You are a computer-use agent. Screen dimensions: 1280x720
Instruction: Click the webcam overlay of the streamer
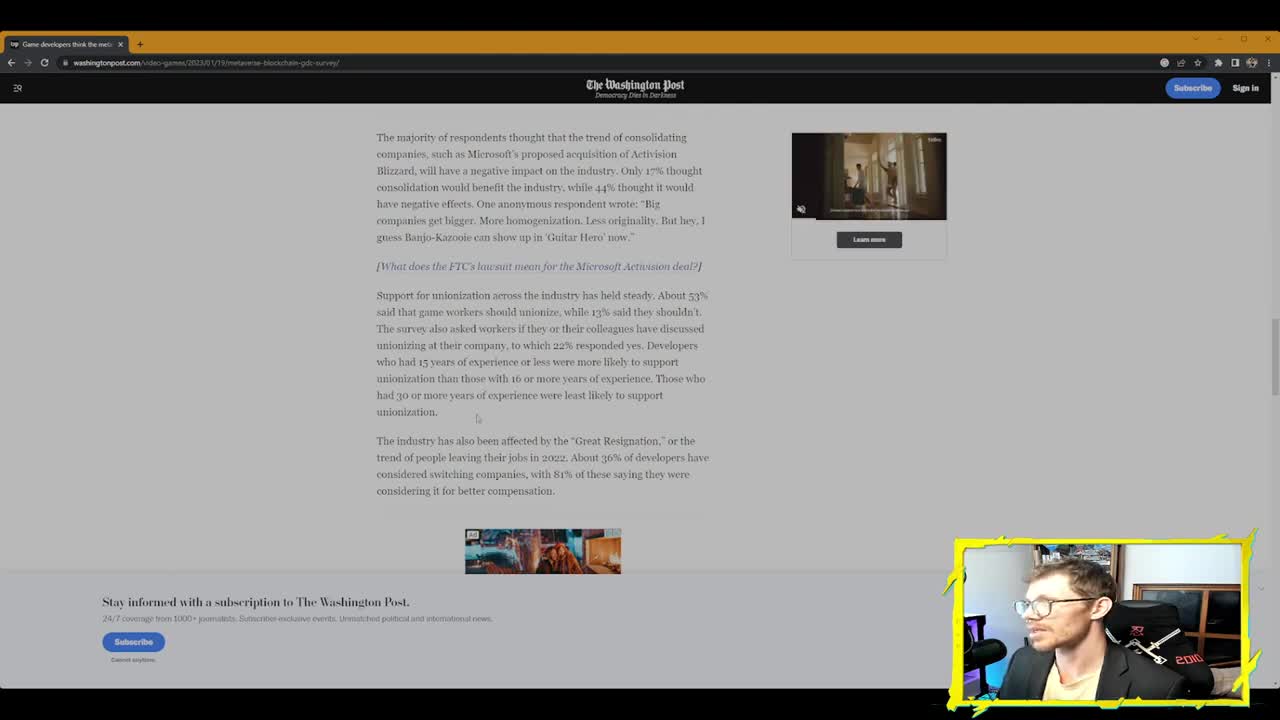(x=1101, y=622)
